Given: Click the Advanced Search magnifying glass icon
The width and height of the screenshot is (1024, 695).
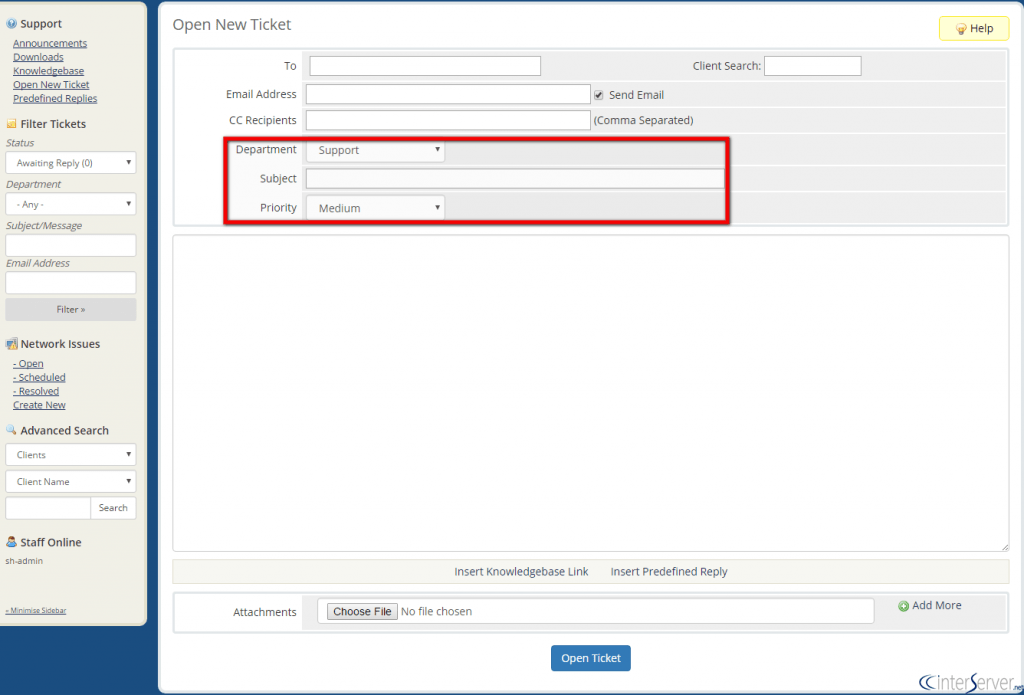Looking at the screenshot, I should 10,430.
